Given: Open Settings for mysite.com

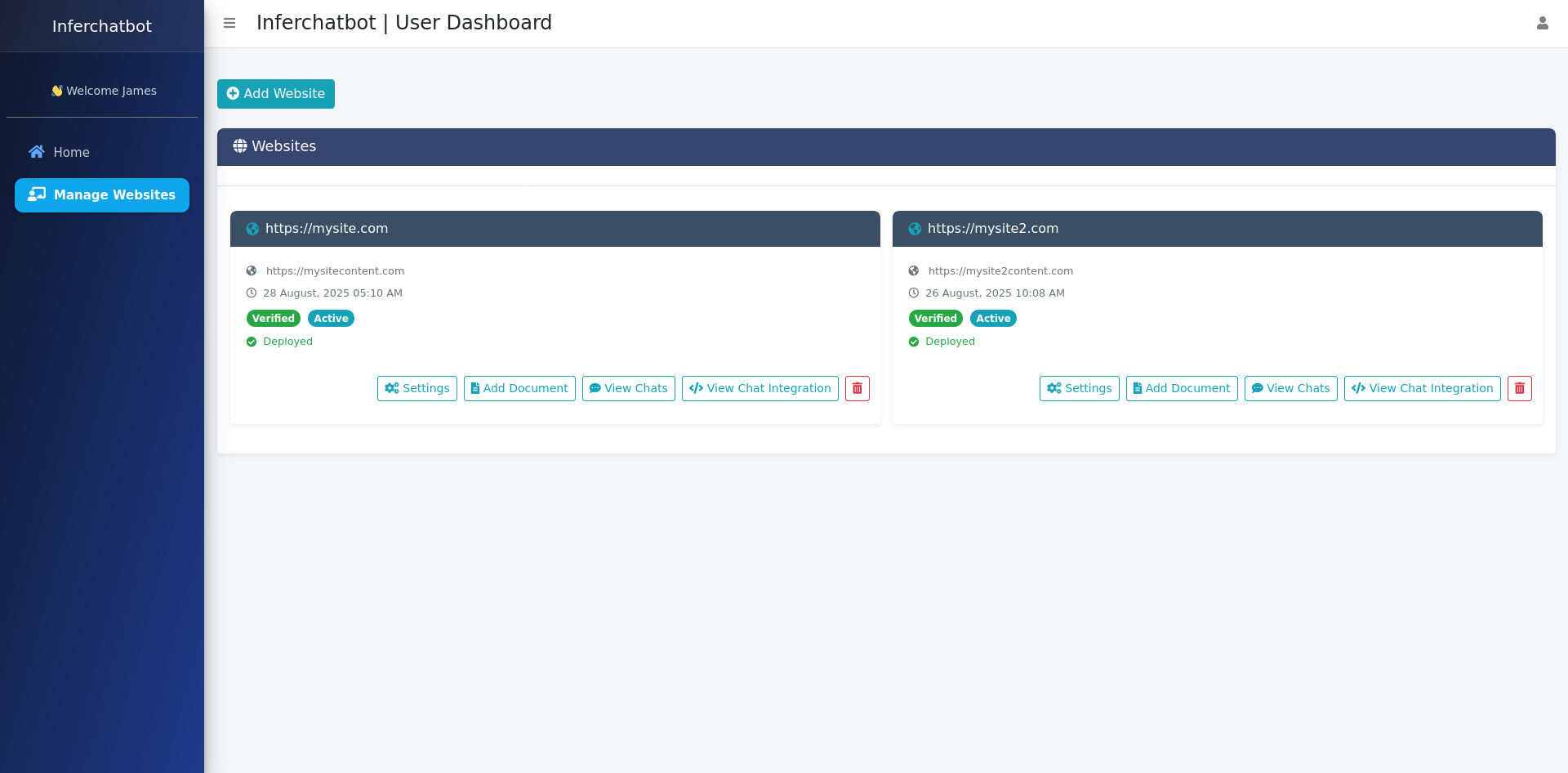Looking at the screenshot, I should pos(416,388).
